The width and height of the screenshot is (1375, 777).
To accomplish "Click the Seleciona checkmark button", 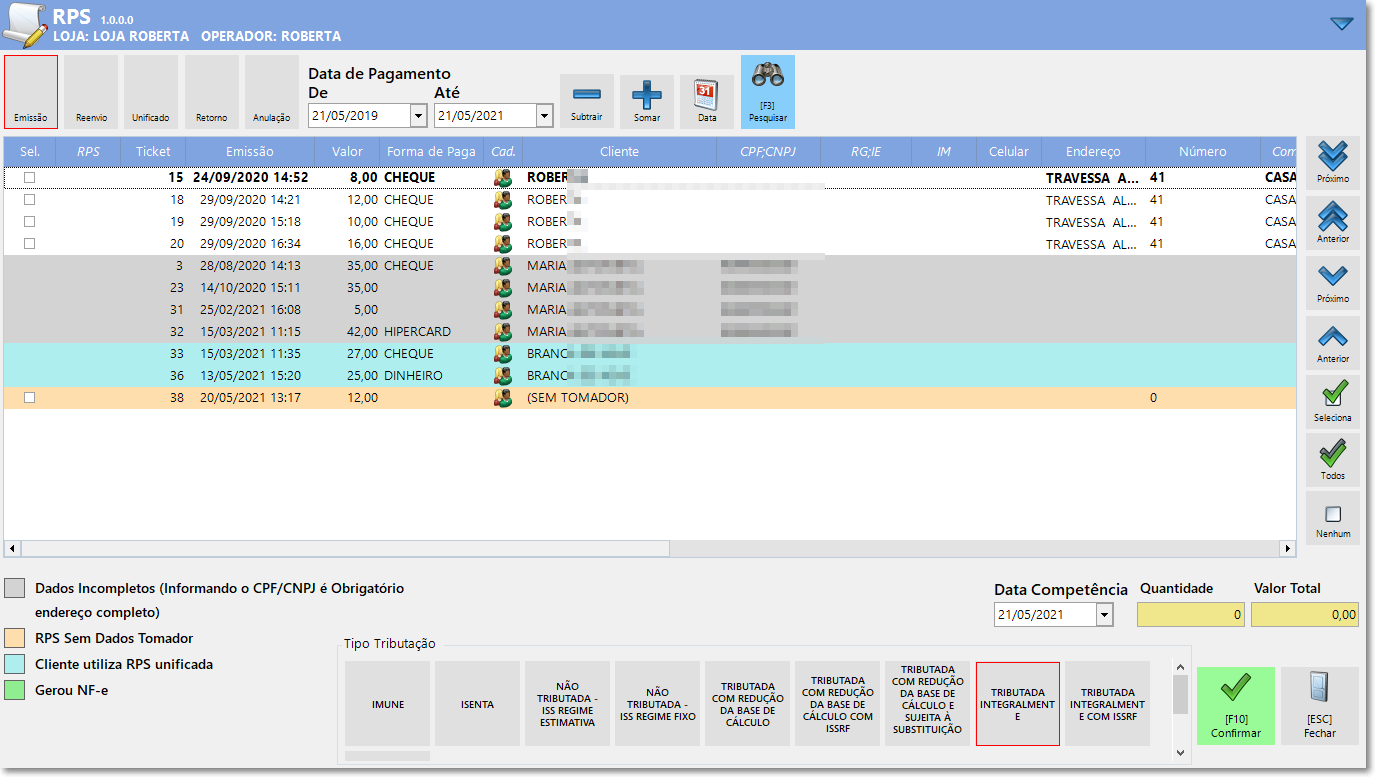I will click(x=1333, y=400).
